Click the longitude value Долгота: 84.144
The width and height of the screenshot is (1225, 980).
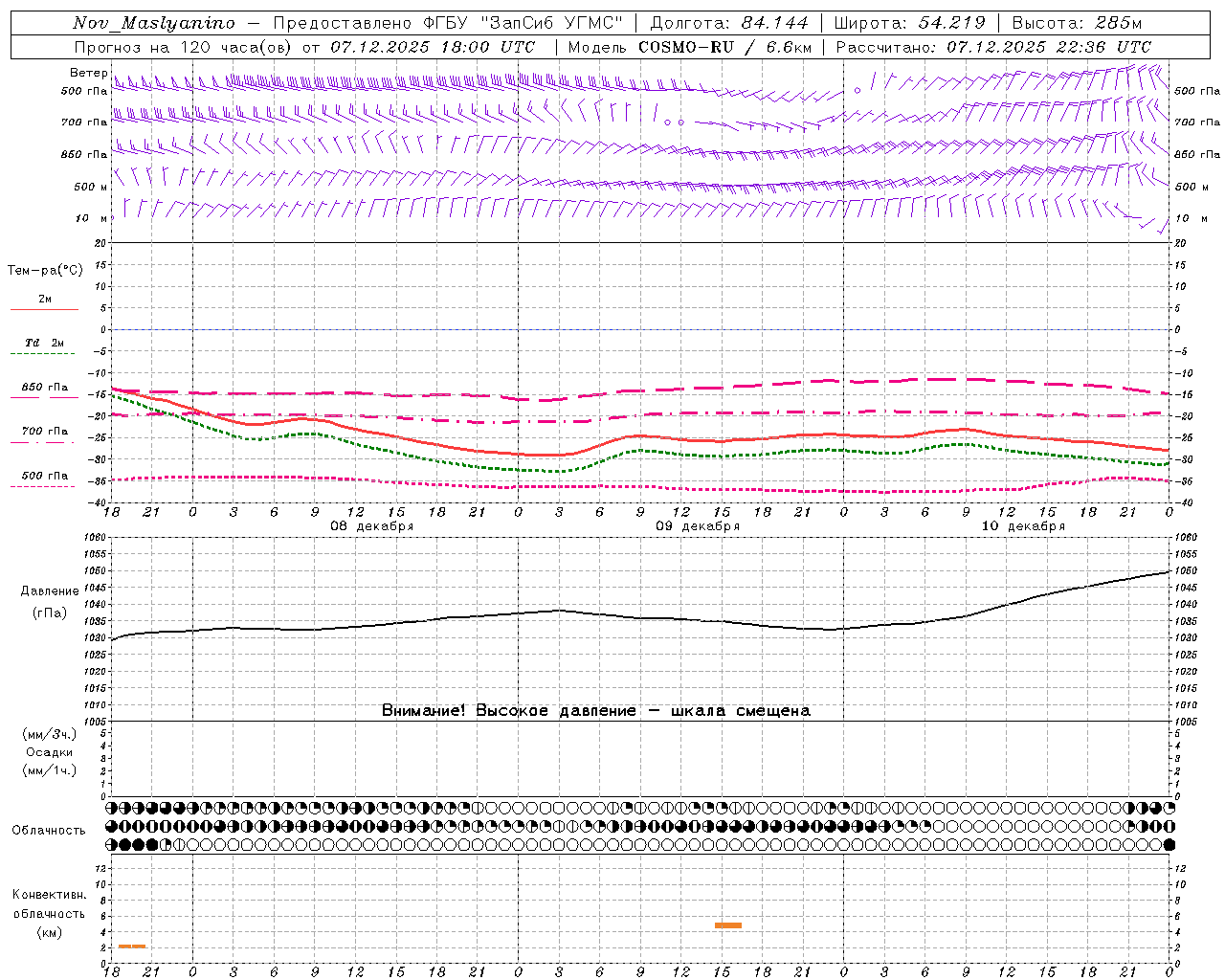[729, 23]
